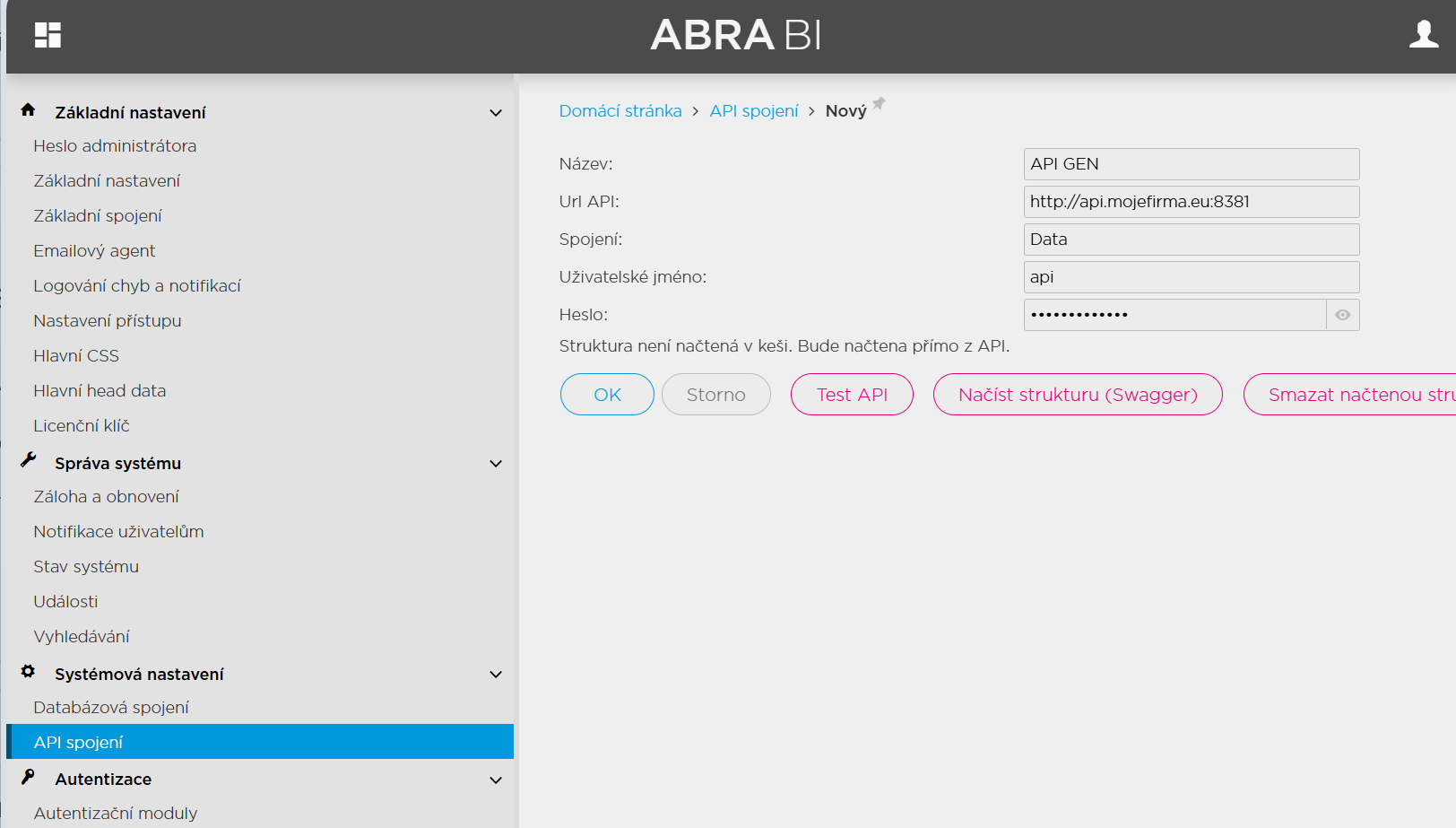Collapse the Systémová nastavení section

(495, 675)
